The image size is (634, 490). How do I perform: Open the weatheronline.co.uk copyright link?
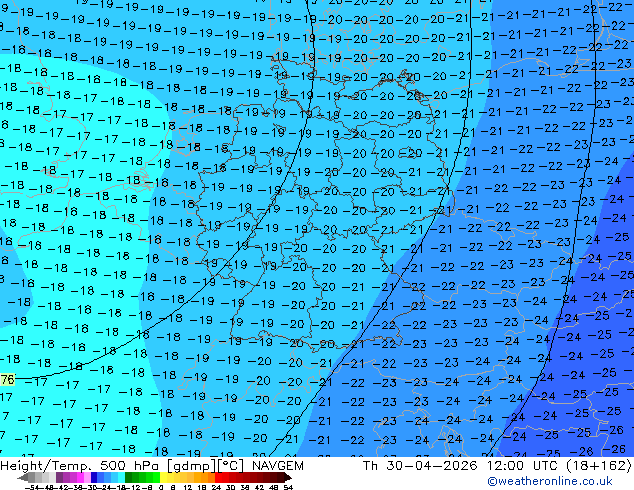point(549,481)
